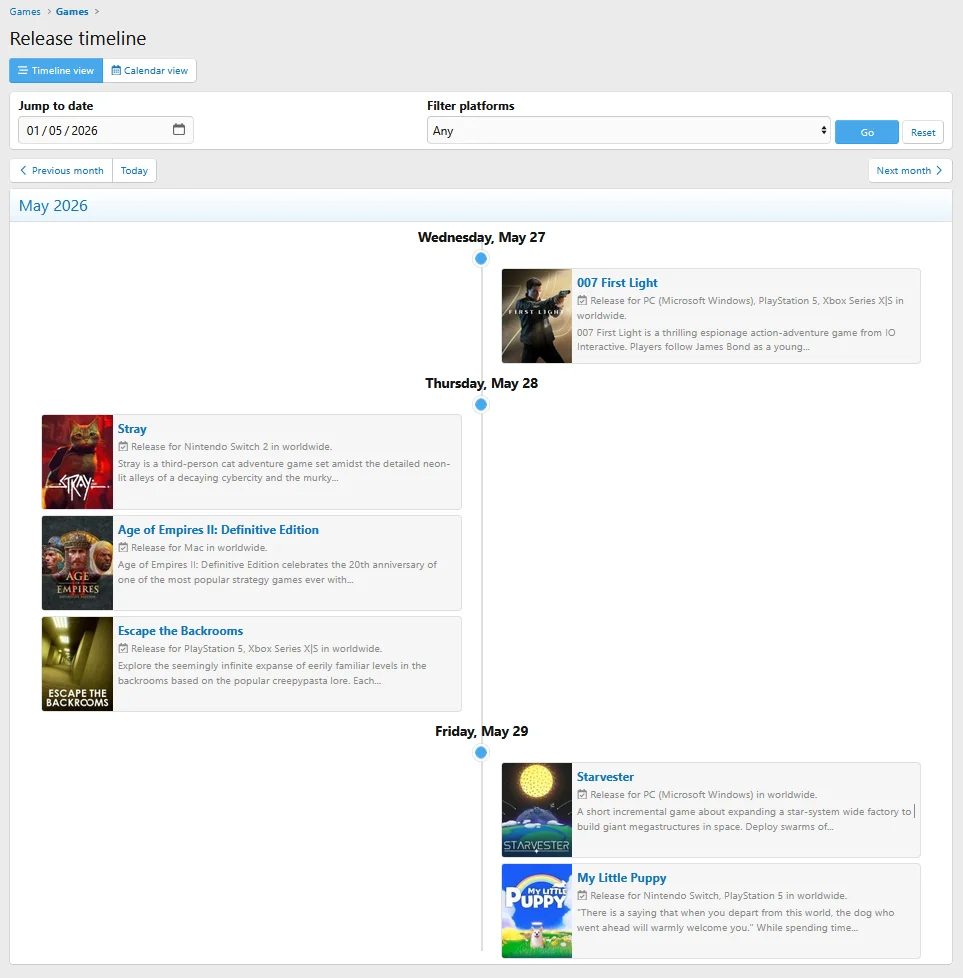Switch to Timeline view tab
The image size is (963, 978).
[x=56, y=70]
